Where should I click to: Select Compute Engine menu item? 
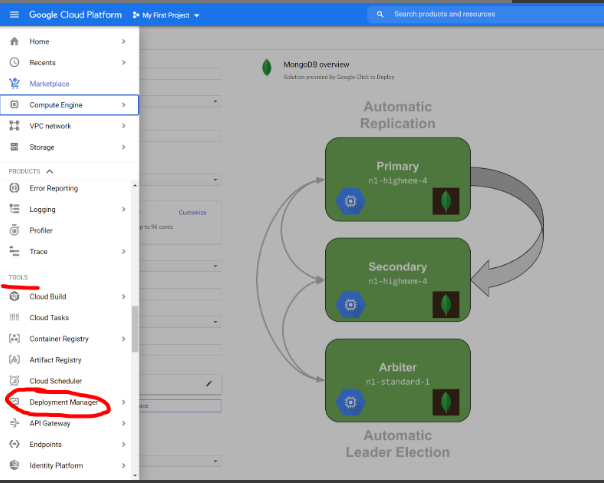click(x=69, y=104)
